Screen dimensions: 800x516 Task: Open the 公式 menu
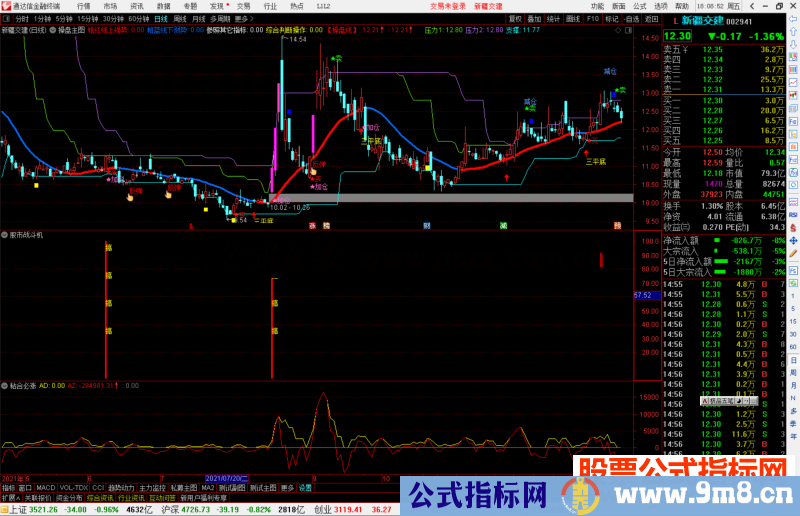click(x=640, y=6)
